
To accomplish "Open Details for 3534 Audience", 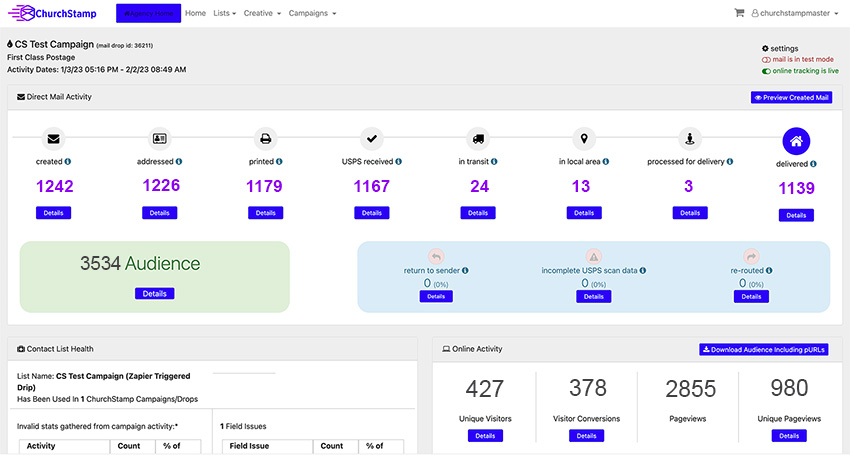I will click(x=154, y=294).
